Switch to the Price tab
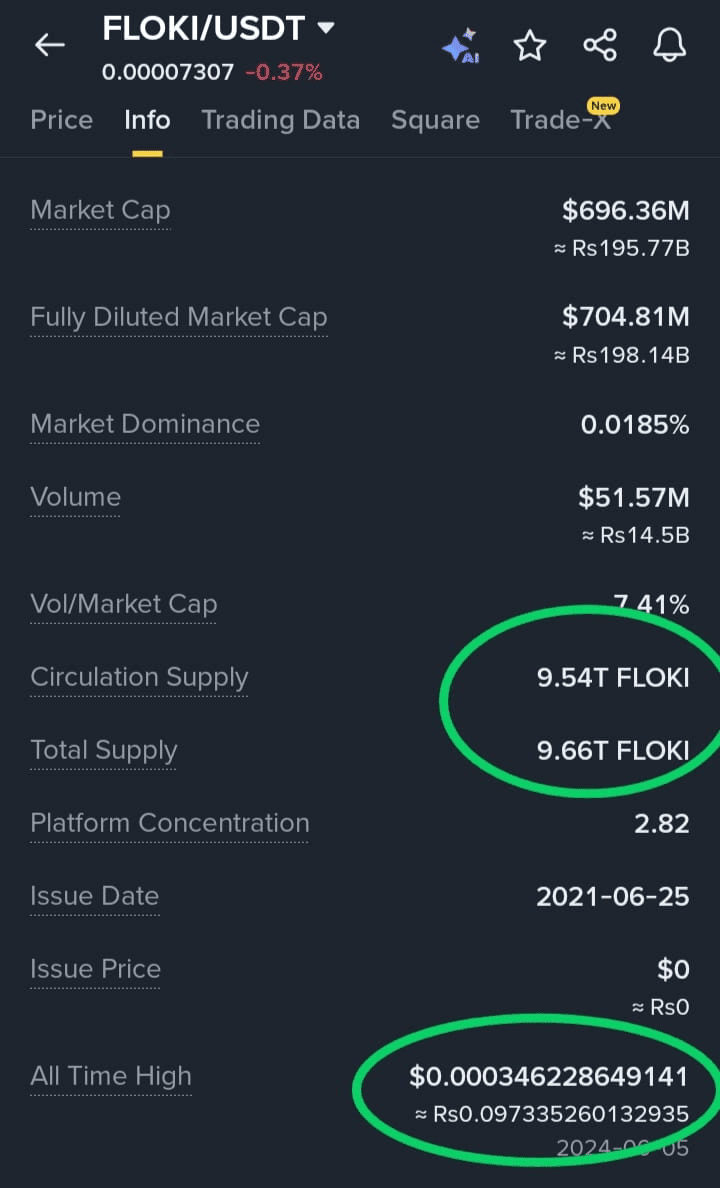The width and height of the screenshot is (720, 1188). coord(61,120)
